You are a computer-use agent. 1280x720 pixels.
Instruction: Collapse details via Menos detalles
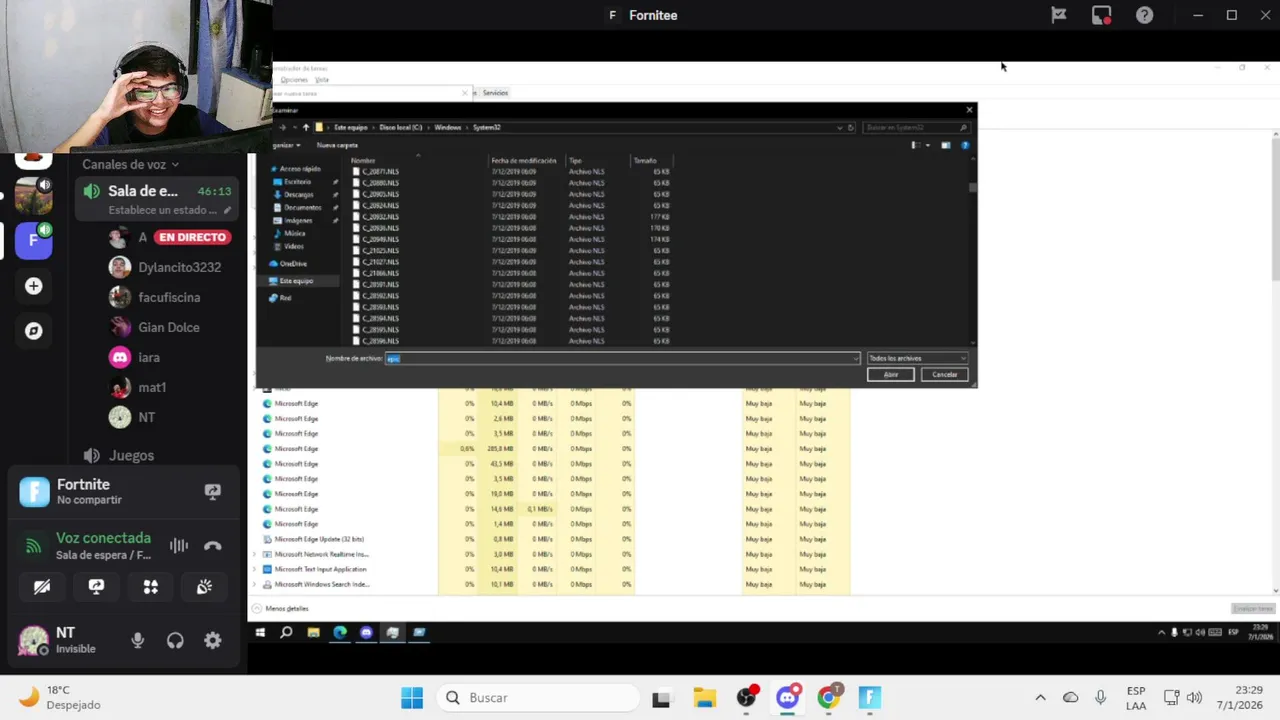[x=281, y=608]
